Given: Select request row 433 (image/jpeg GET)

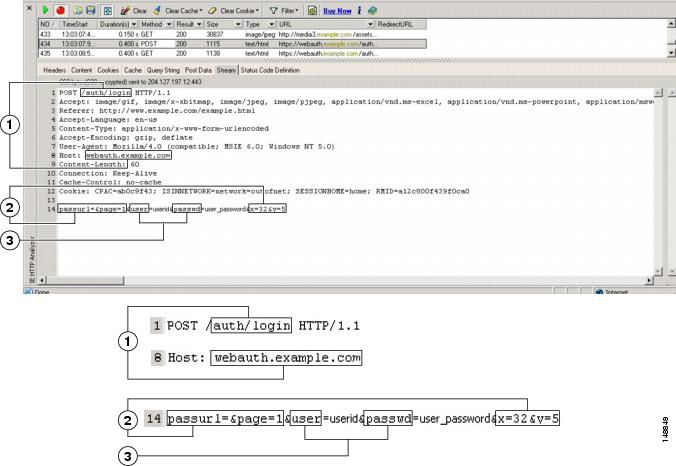Looking at the screenshot, I should (x=232, y=34).
